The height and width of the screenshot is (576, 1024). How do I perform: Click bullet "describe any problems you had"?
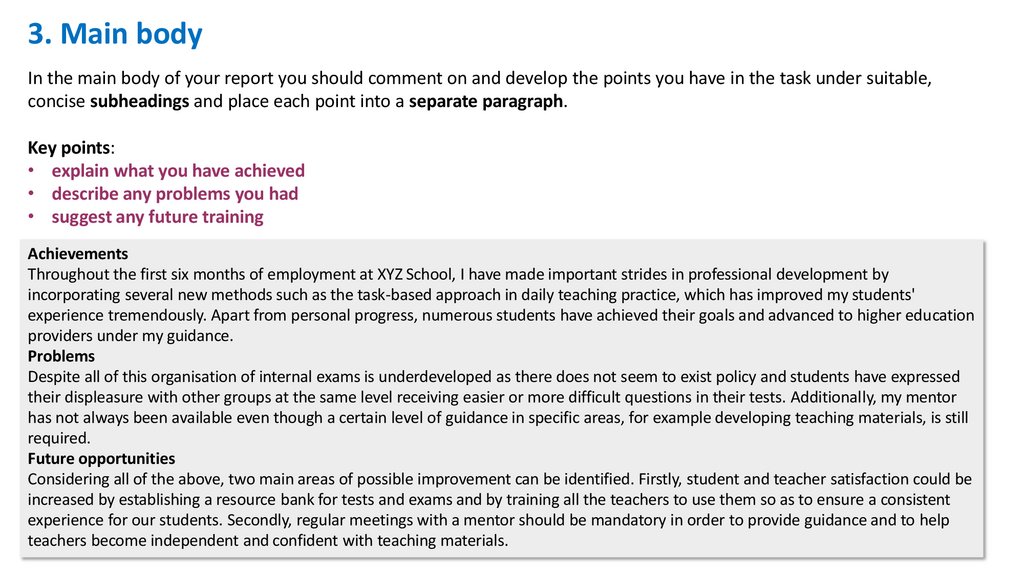(x=175, y=194)
